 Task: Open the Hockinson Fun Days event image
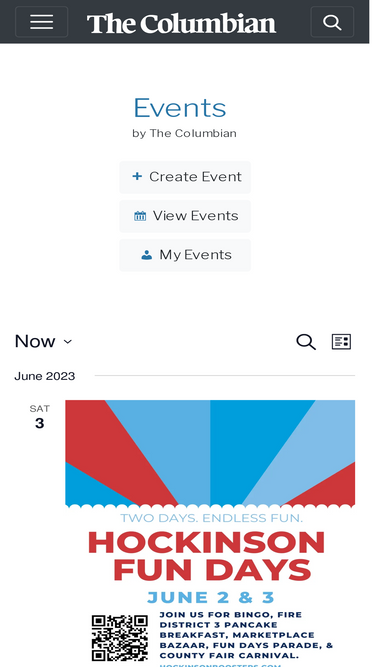pos(210,533)
